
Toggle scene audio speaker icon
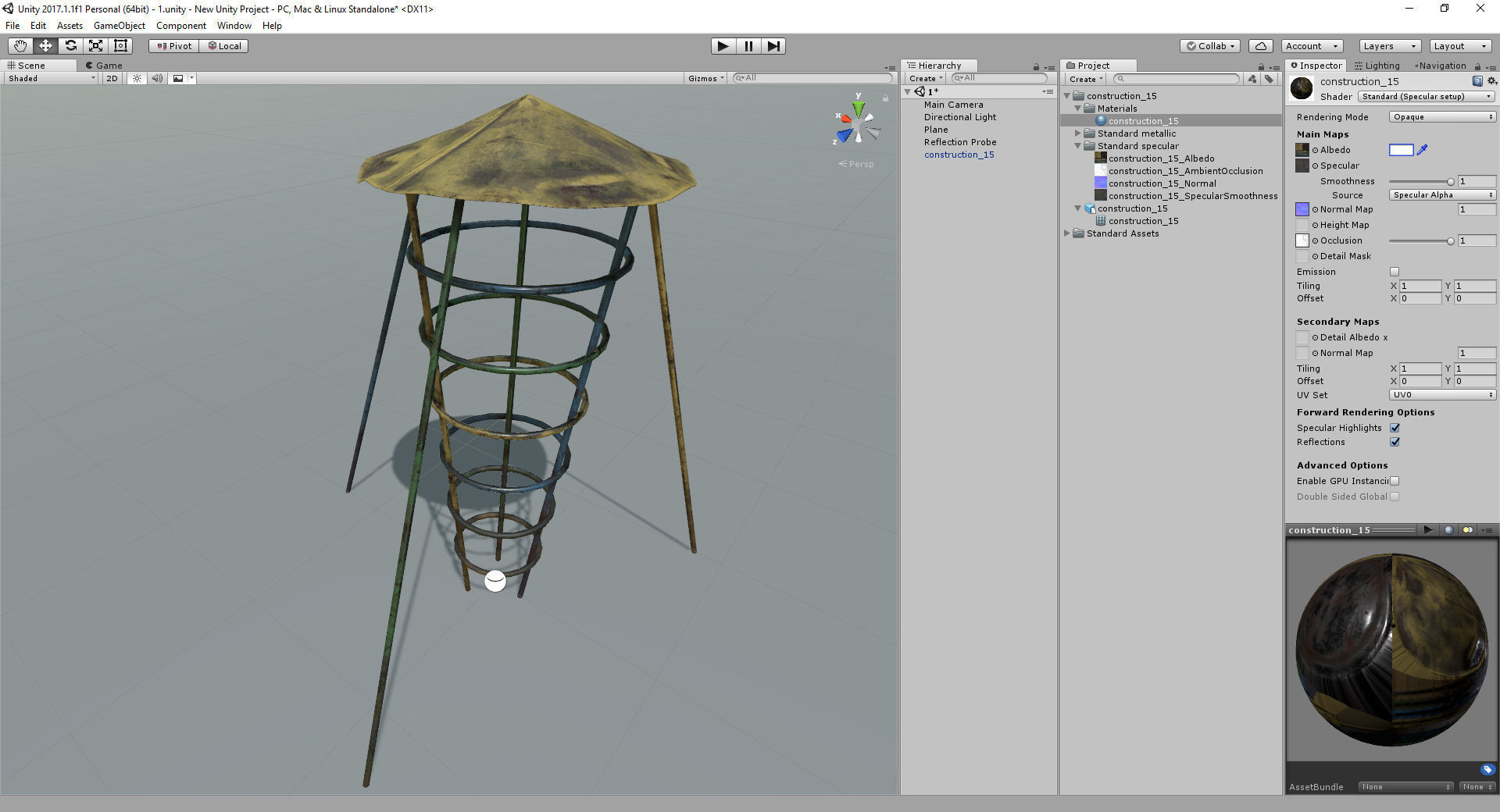click(157, 78)
